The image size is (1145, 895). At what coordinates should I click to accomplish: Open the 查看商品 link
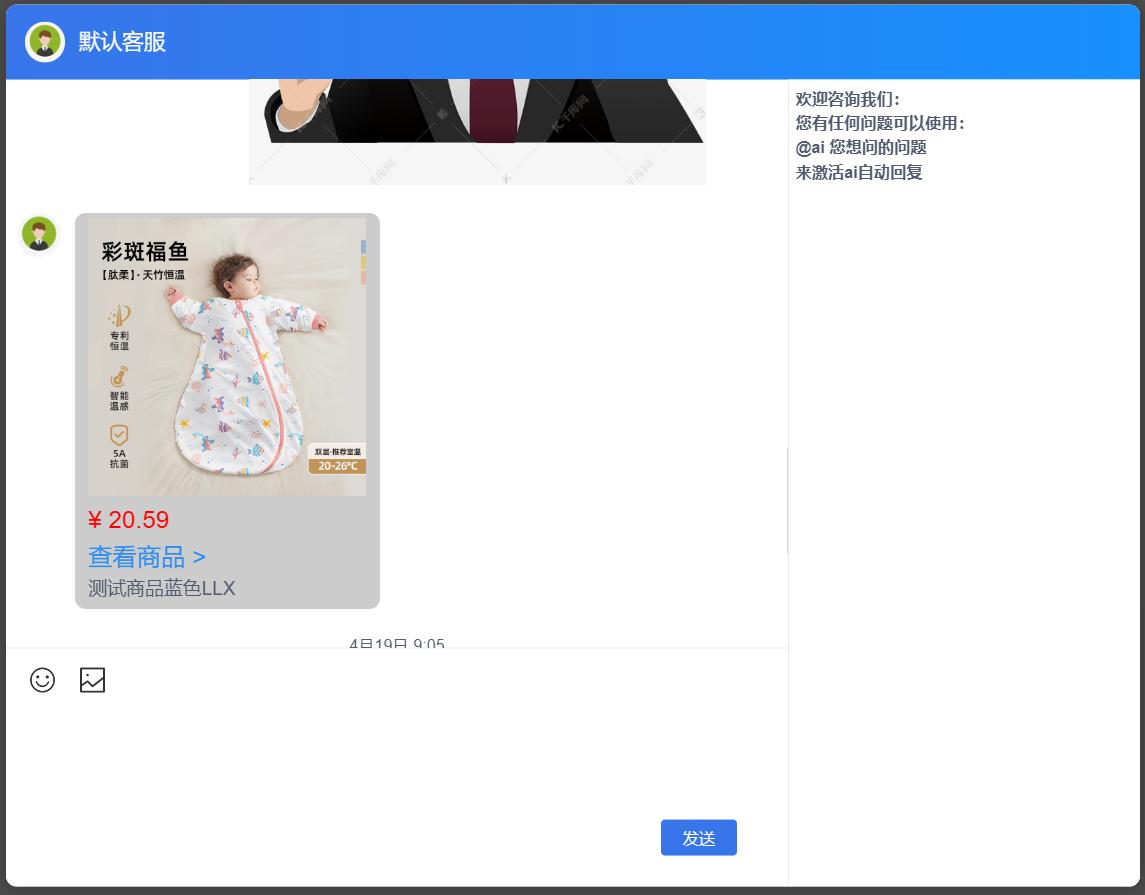147,557
